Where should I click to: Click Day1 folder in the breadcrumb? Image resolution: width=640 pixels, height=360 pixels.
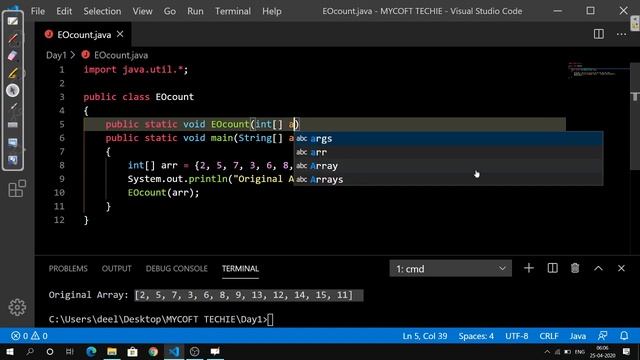coord(56,55)
